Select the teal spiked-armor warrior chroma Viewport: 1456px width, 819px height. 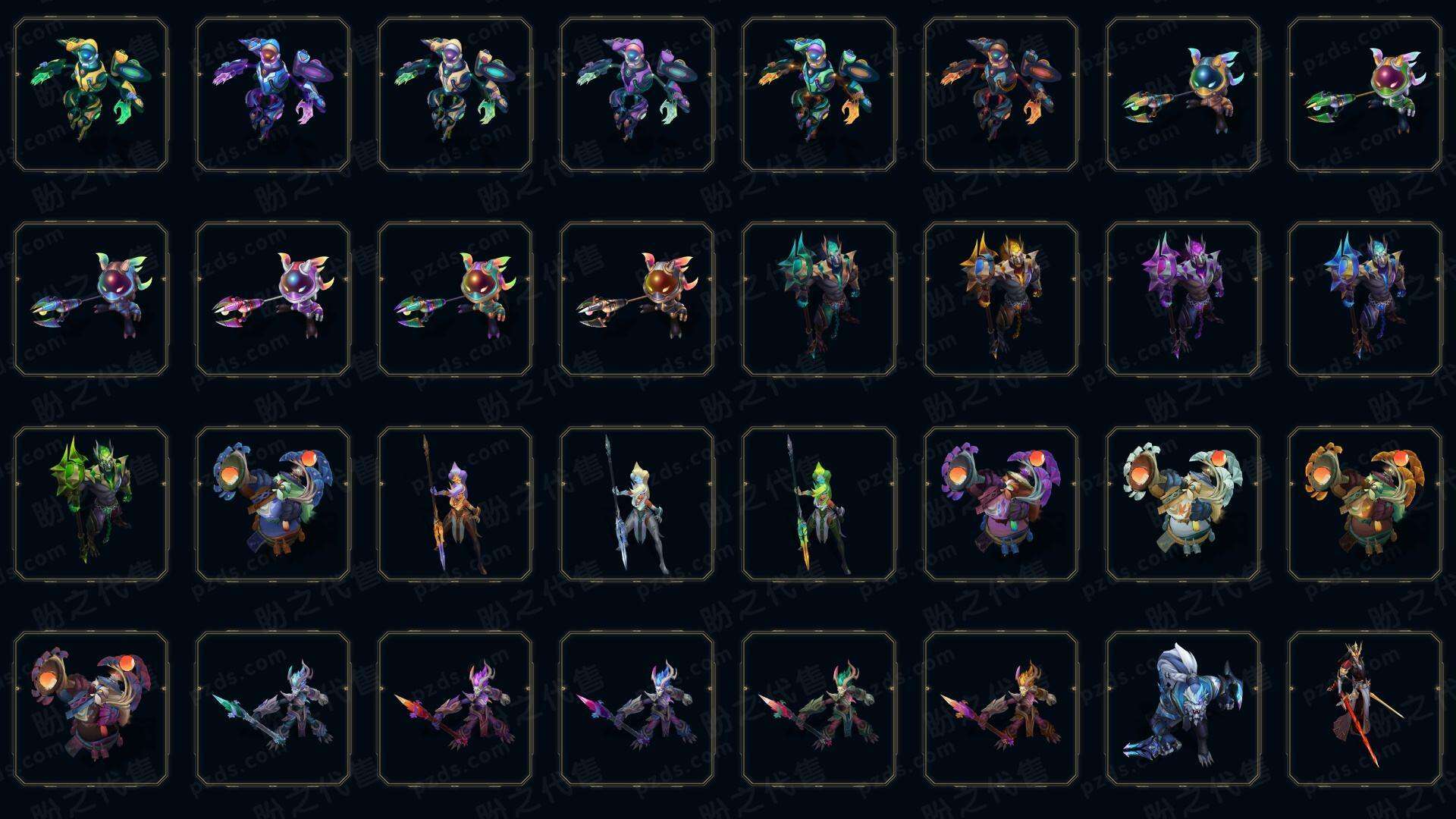pos(819,300)
